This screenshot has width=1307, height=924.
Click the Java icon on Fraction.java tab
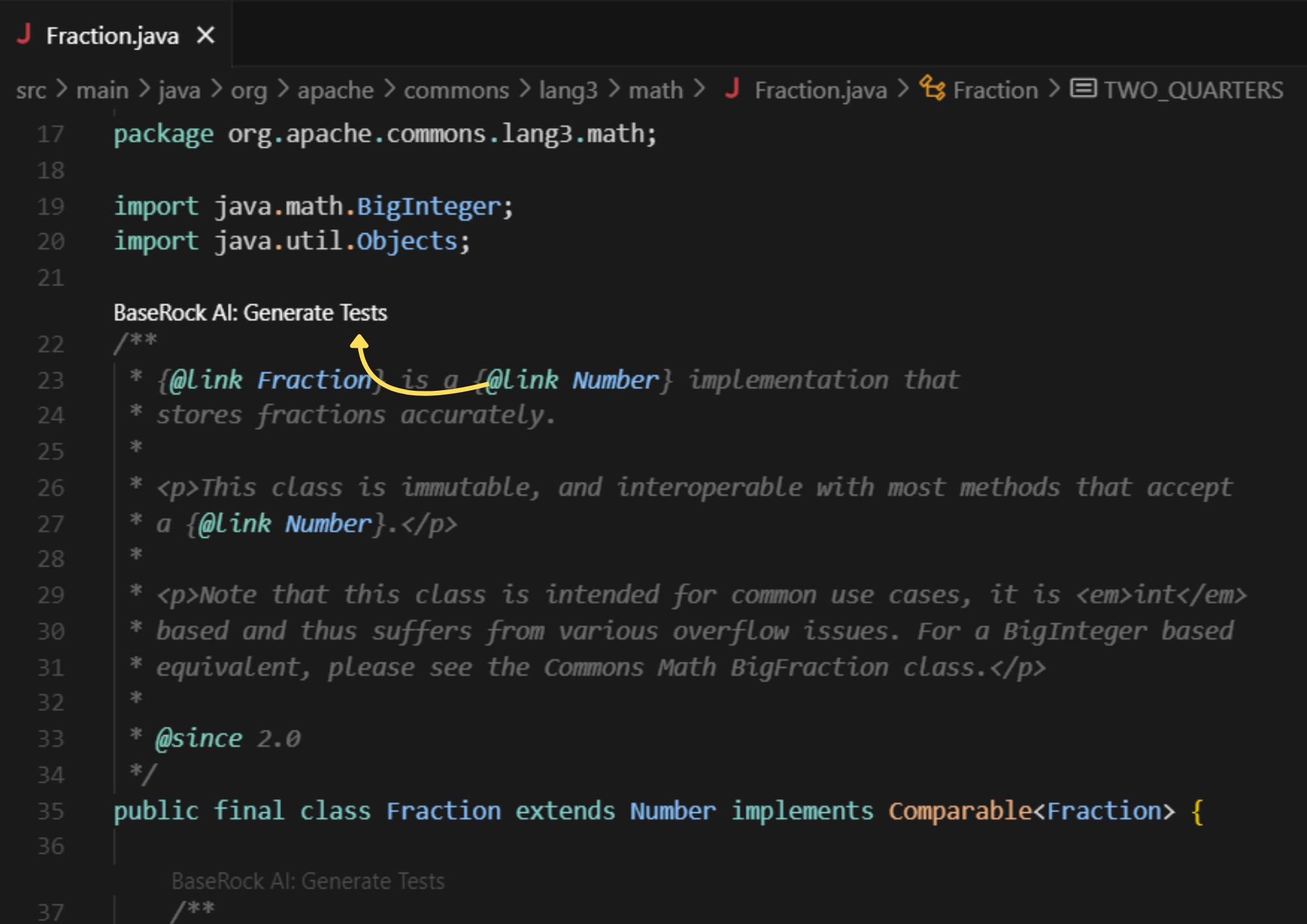(24, 34)
